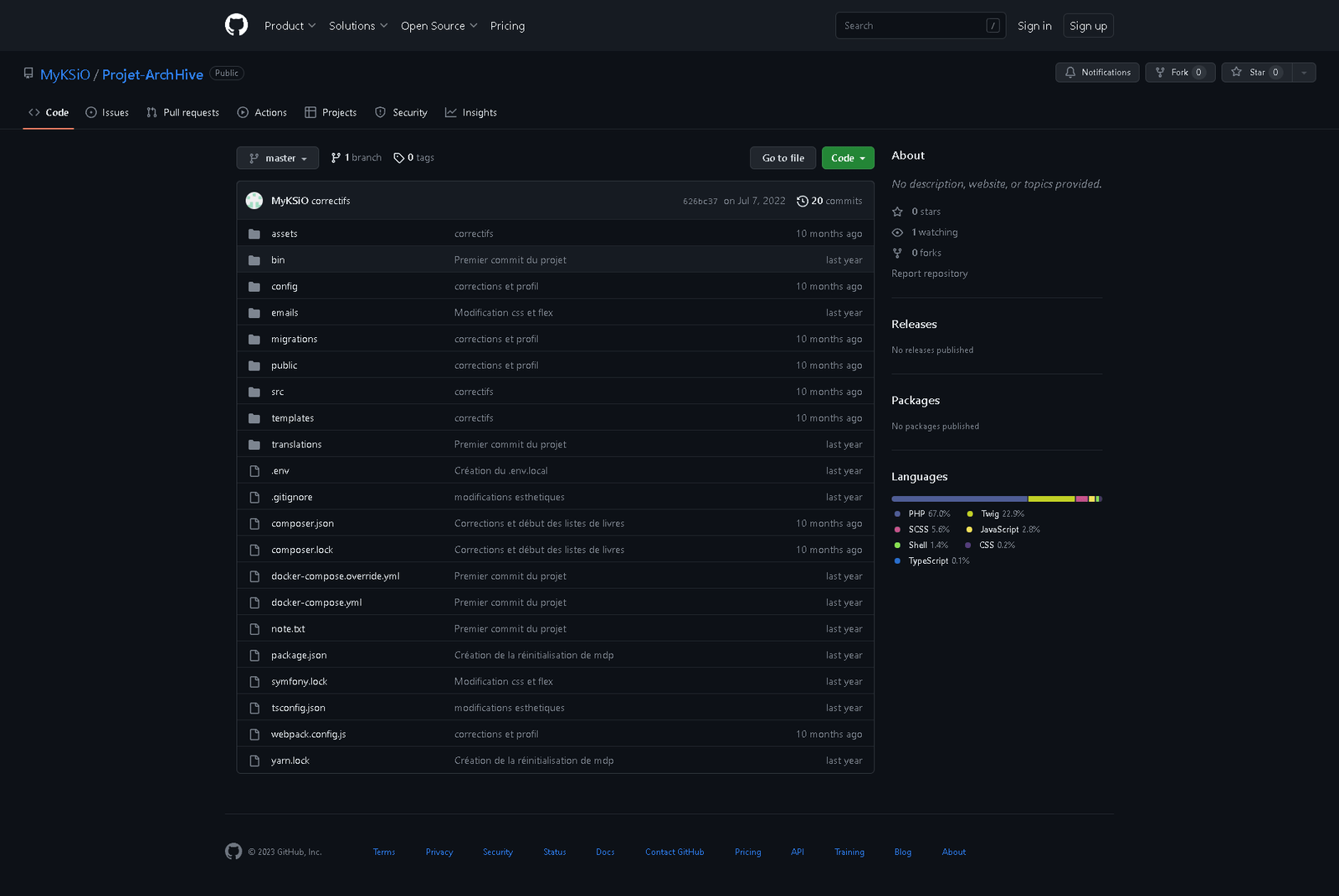Click the file icon for yarn.lock
1339x896 pixels.
[x=254, y=761]
